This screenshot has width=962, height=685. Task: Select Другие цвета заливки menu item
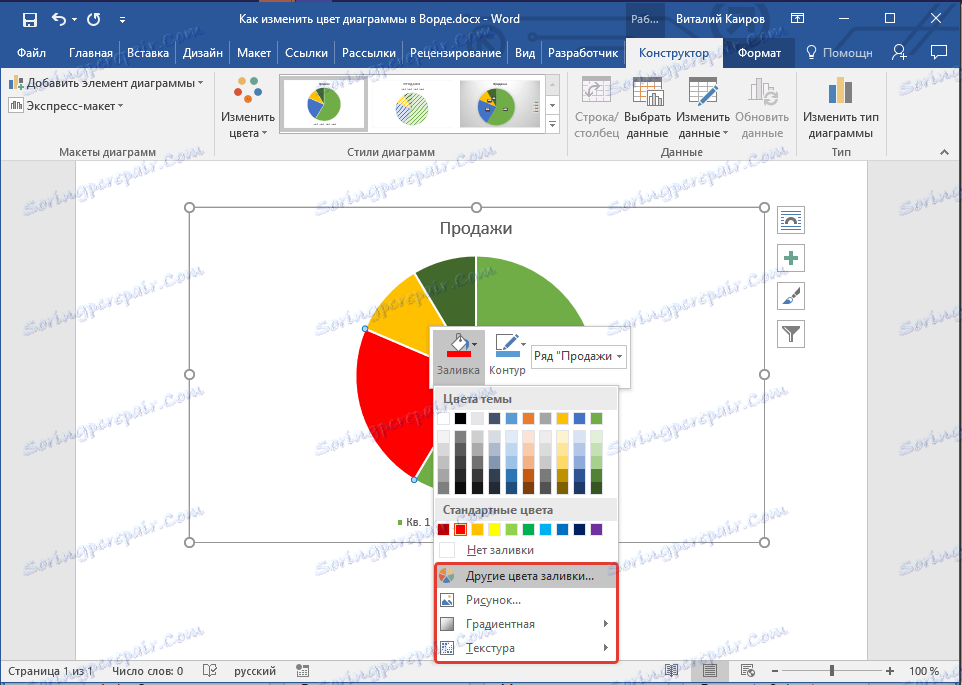pos(529,576)
